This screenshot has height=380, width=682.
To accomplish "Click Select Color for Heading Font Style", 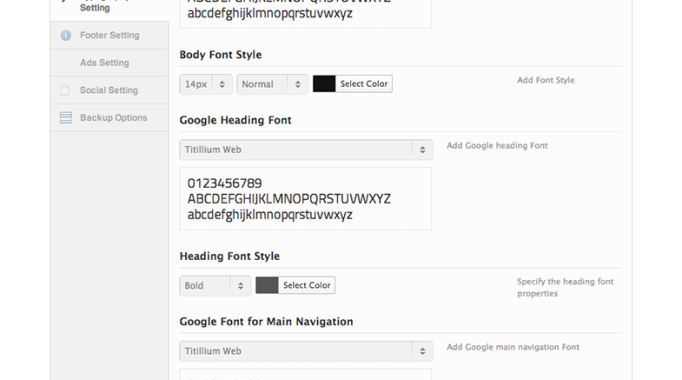I will 307,285.
